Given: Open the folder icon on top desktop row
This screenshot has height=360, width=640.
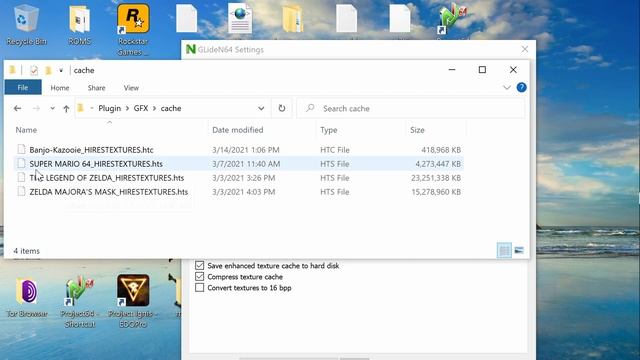Looking at the screenshot, I should click(293, 19).
